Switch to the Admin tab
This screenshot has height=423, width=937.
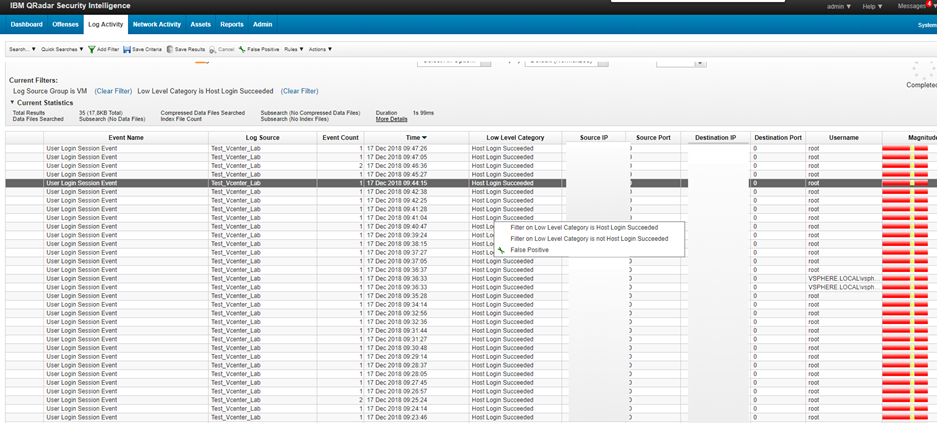coord(262,24)
